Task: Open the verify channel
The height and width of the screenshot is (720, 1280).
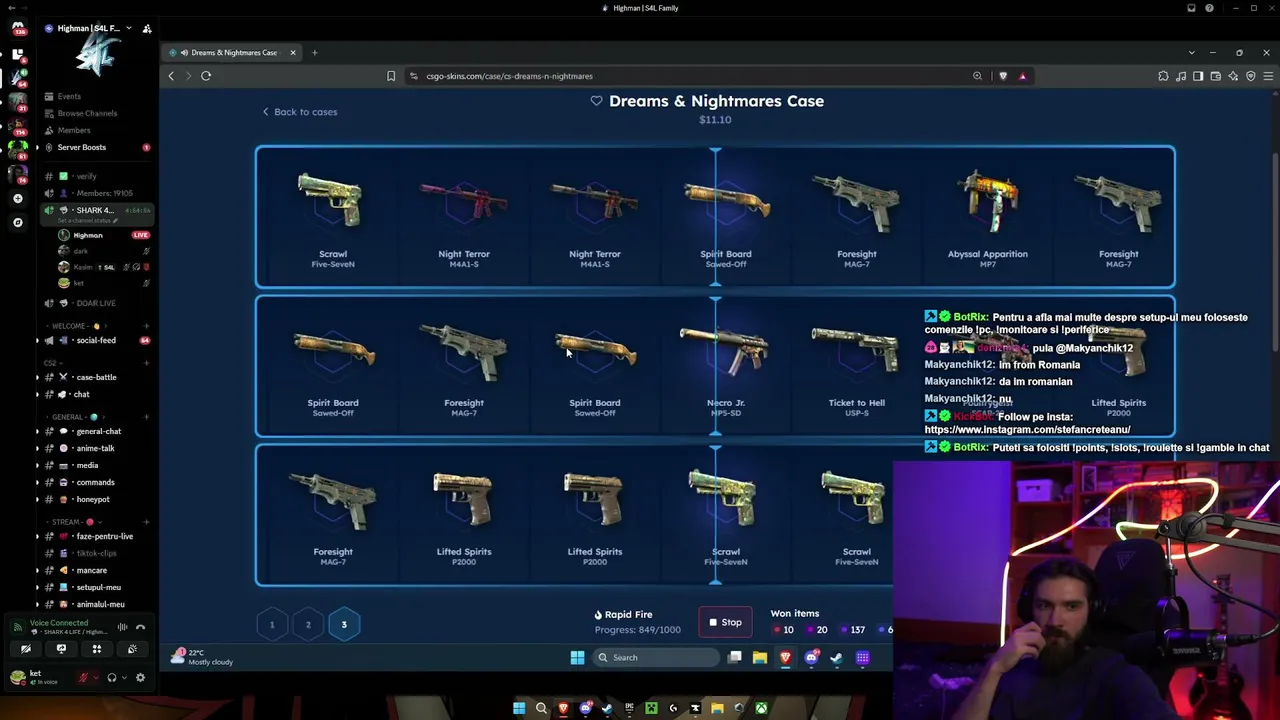Action: click(x=86, y=177)
